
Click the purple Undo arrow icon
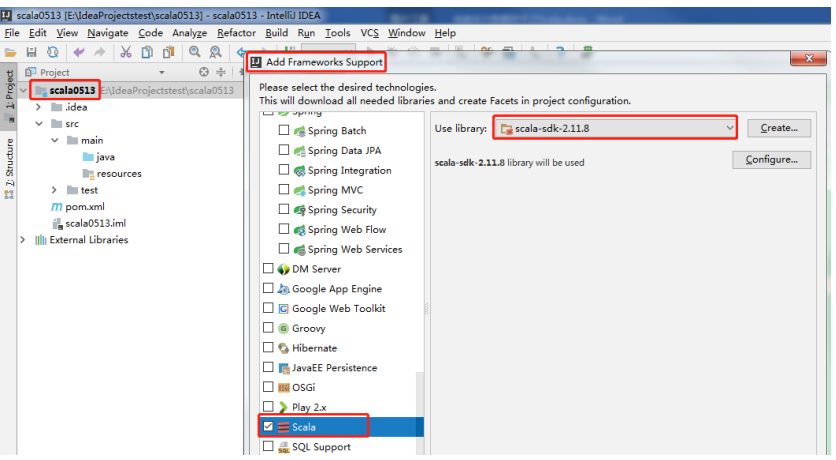point(79,52)
